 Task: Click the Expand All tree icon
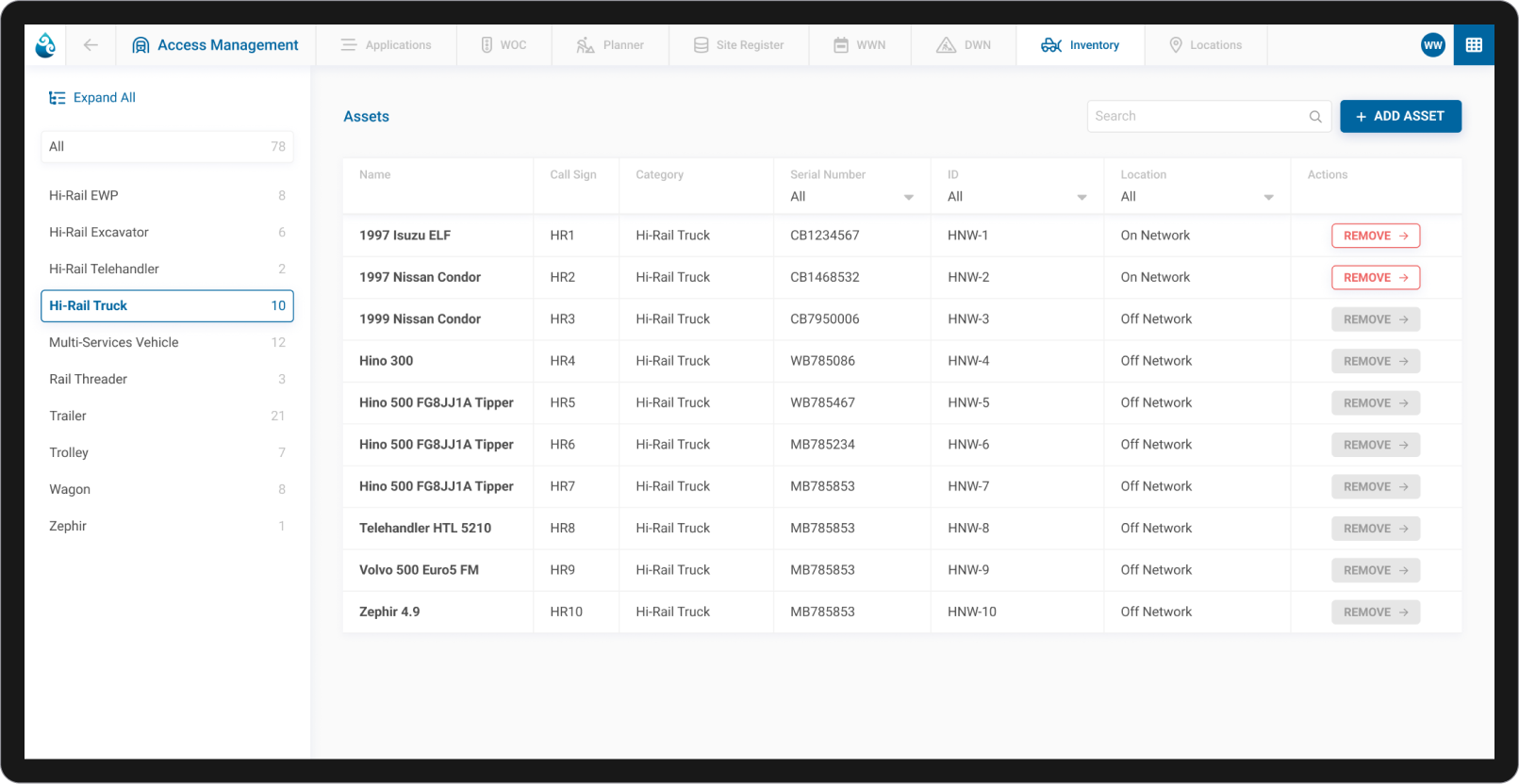point(57,98)
